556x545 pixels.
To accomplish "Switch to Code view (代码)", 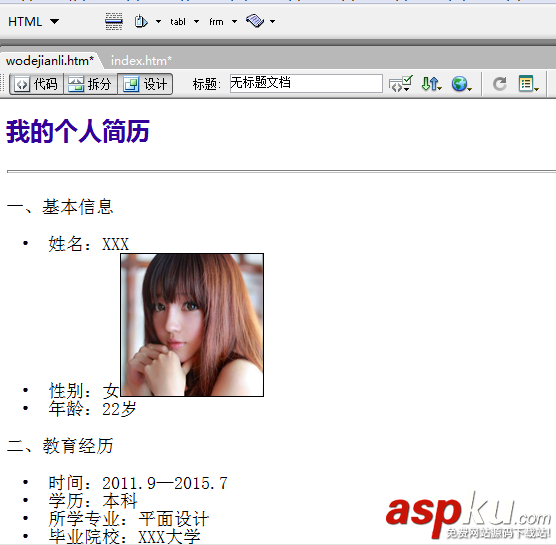I will coord(37,84).
